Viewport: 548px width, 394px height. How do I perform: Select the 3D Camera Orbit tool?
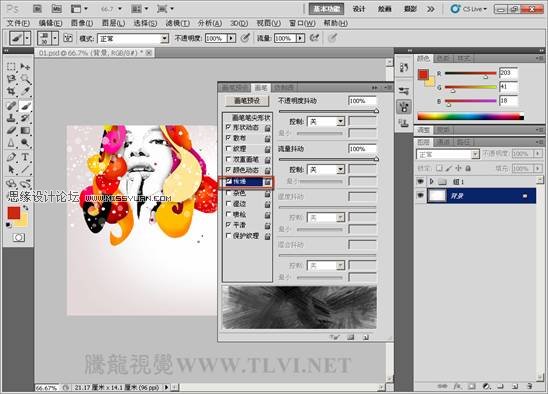point(25,183)
